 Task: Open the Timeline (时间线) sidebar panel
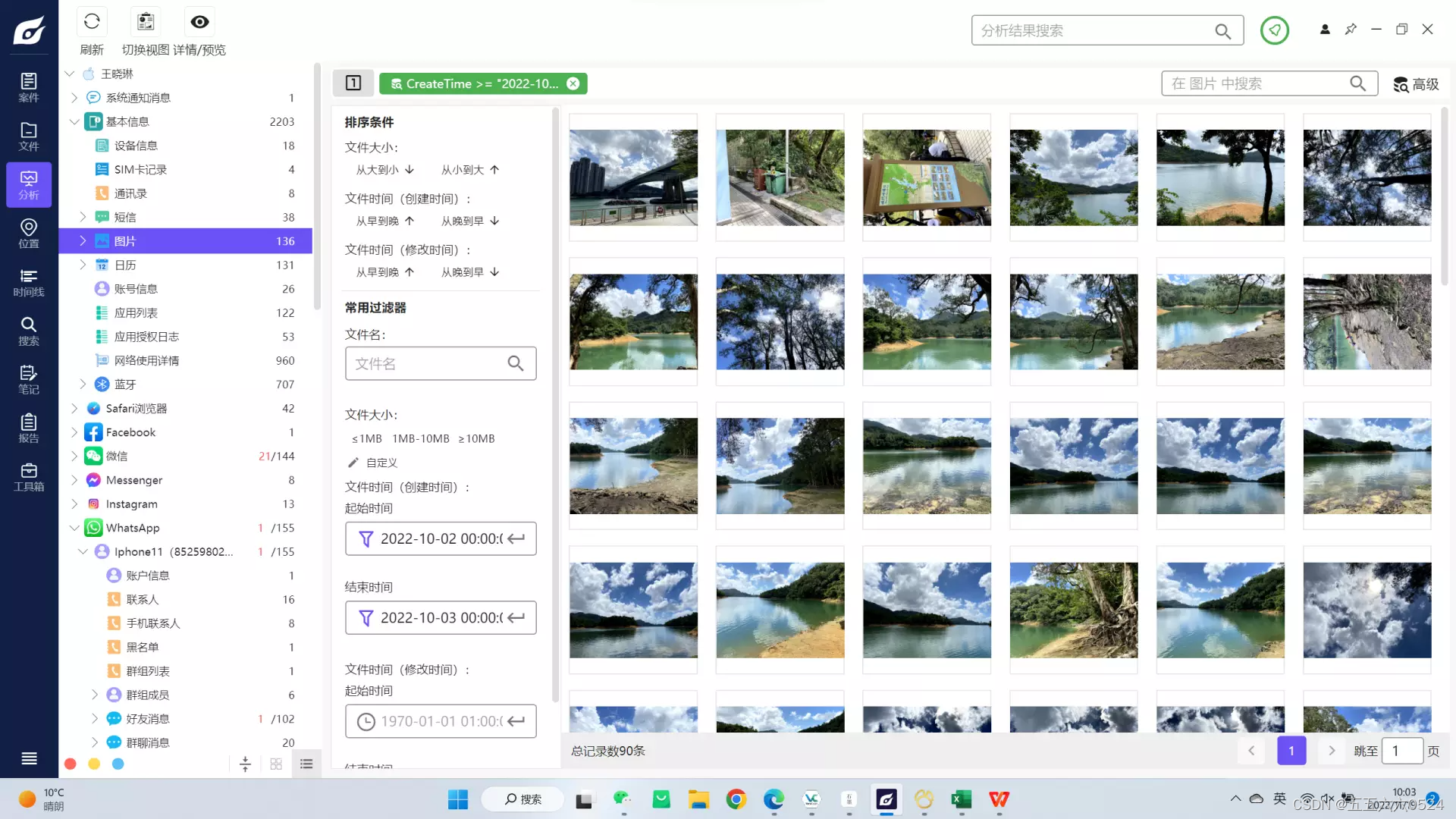pos(29,282)
